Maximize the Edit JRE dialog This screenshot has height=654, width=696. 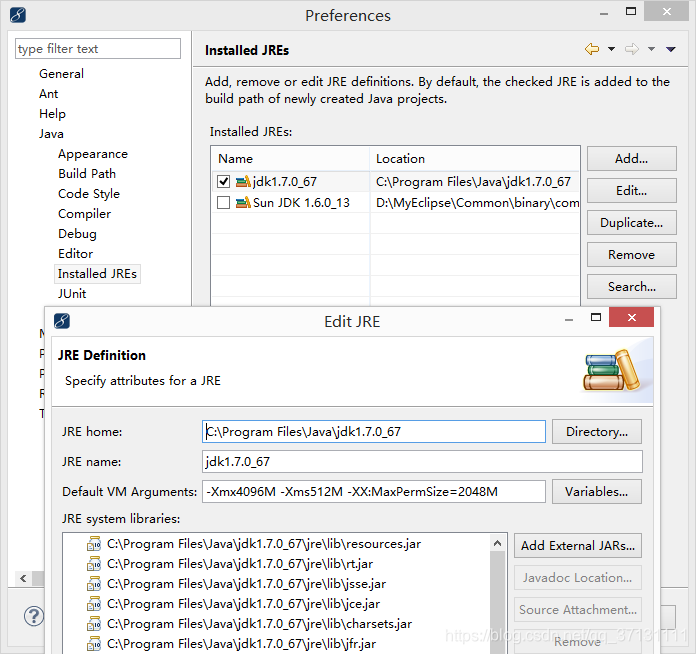(x=596, y=317)
